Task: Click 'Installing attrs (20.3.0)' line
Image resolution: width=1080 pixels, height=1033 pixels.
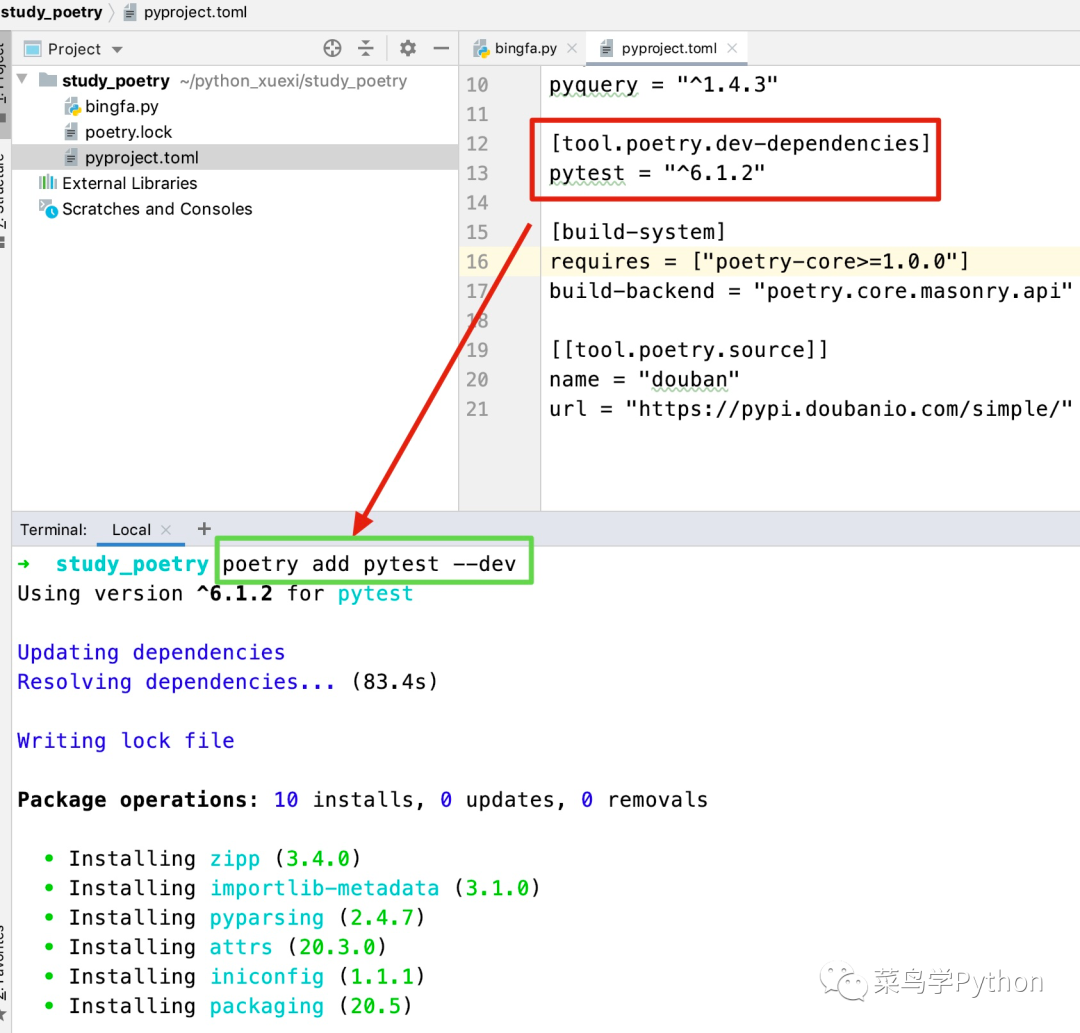Action: 227,948
